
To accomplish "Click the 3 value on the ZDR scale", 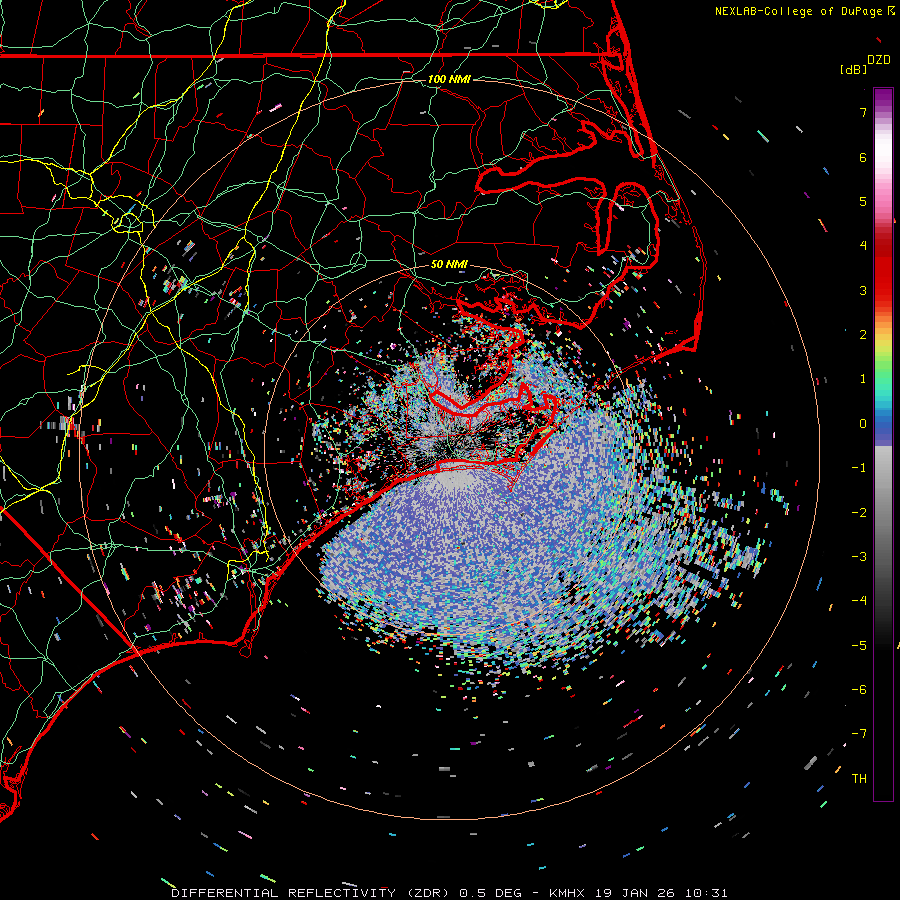I will pos(863,290).
